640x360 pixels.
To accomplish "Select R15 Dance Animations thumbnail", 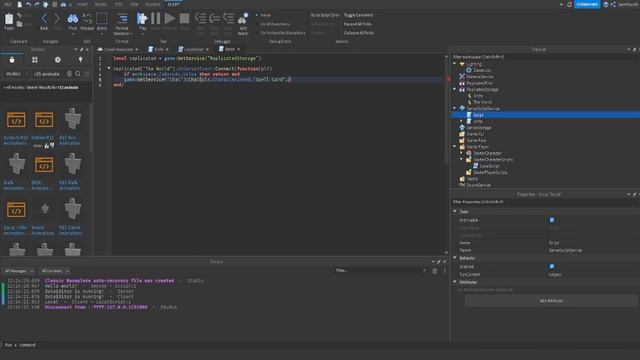I will pos(73,209).
